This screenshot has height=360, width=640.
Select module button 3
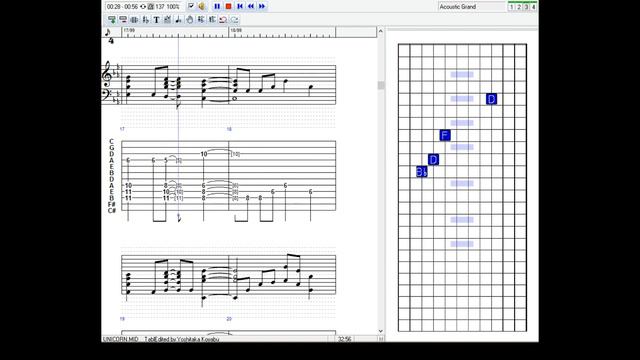tap(526, 7)
